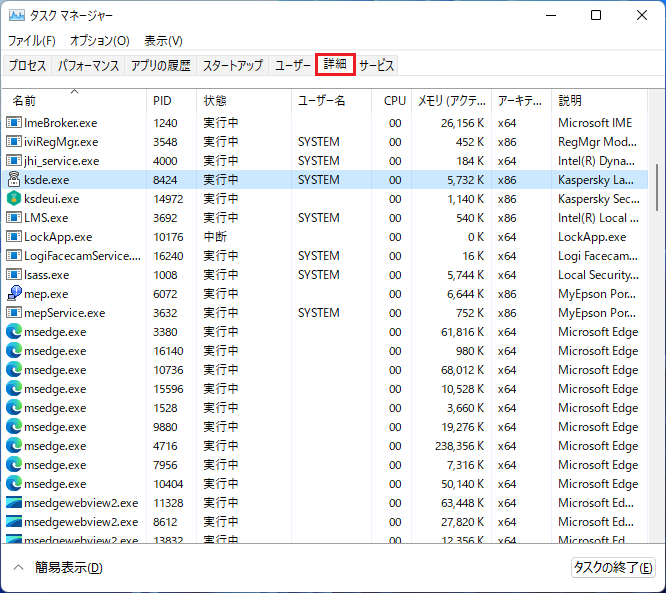Select memory value 63,448 K

[462, 503]
